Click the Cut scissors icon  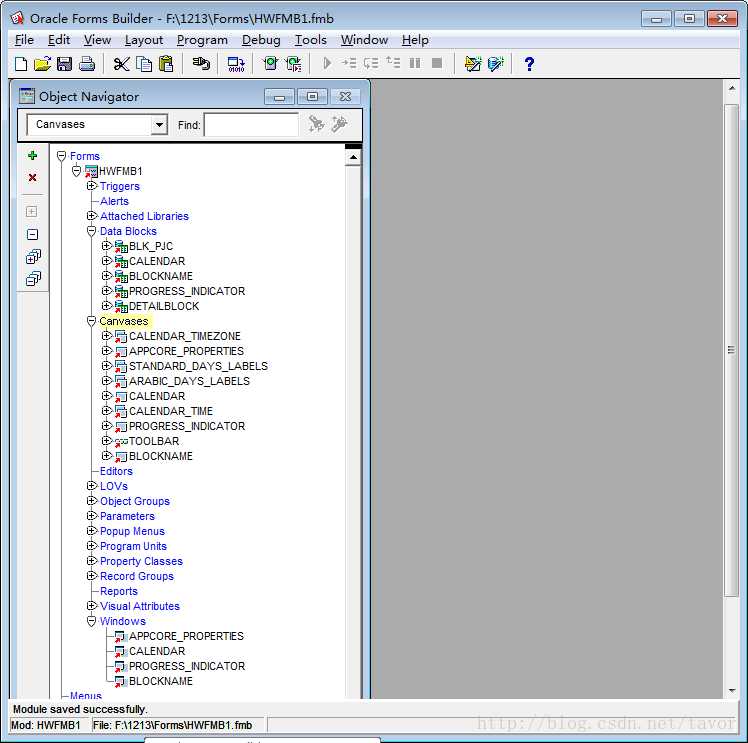[x=122, y=63]
